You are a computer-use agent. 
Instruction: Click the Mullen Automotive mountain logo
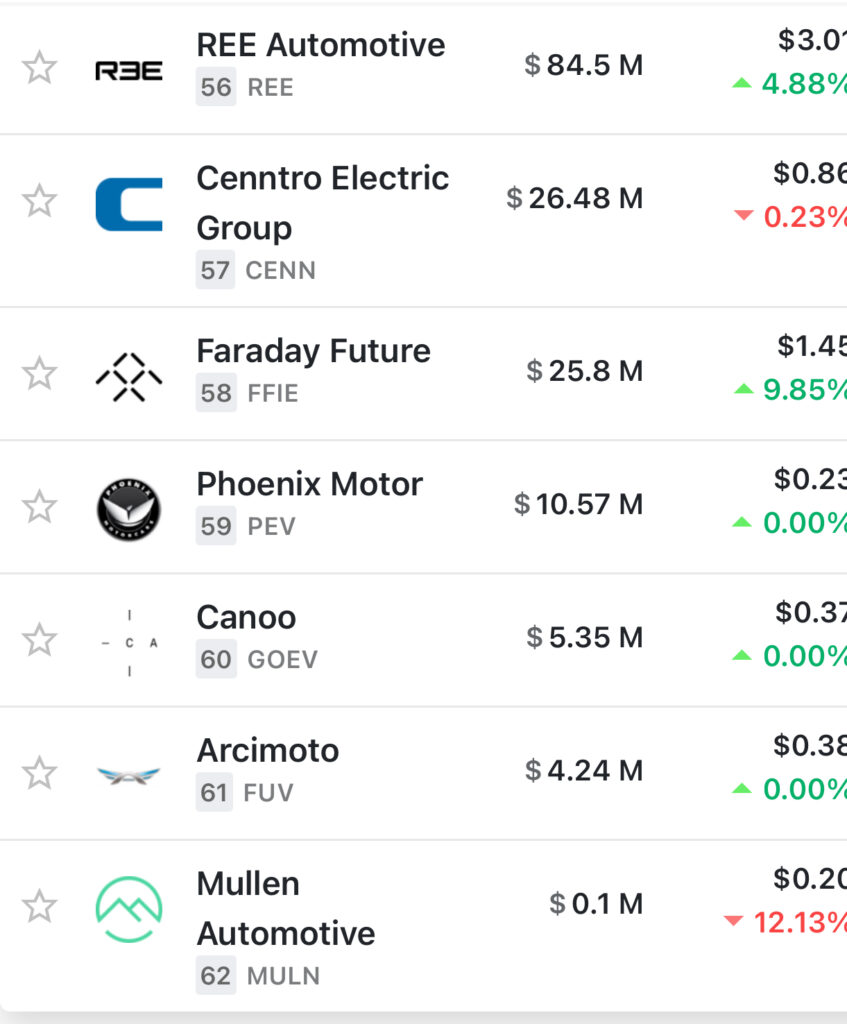[x=129, y=909]
